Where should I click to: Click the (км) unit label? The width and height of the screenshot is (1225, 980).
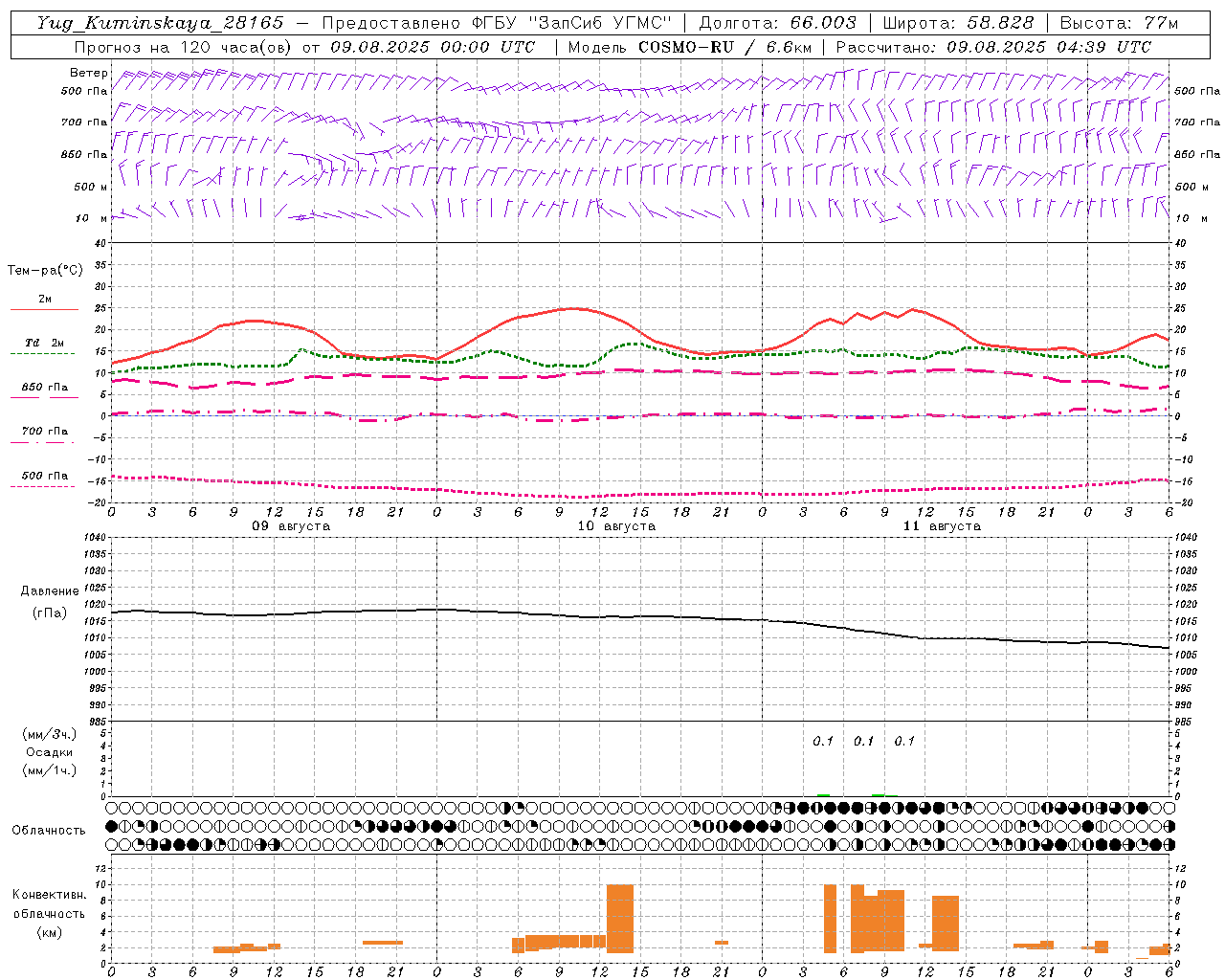point(50,932)
